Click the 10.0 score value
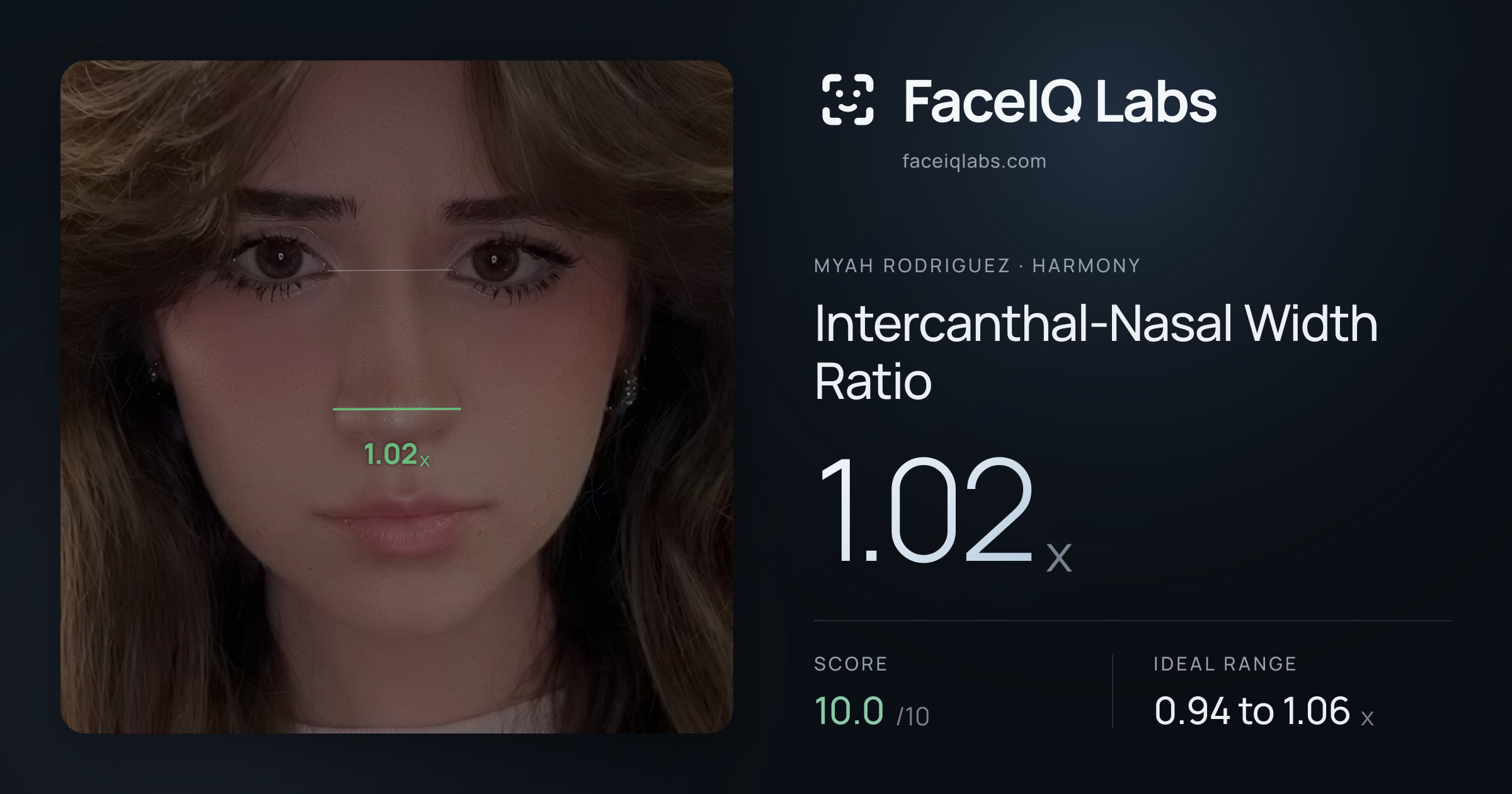 point(849,711)
